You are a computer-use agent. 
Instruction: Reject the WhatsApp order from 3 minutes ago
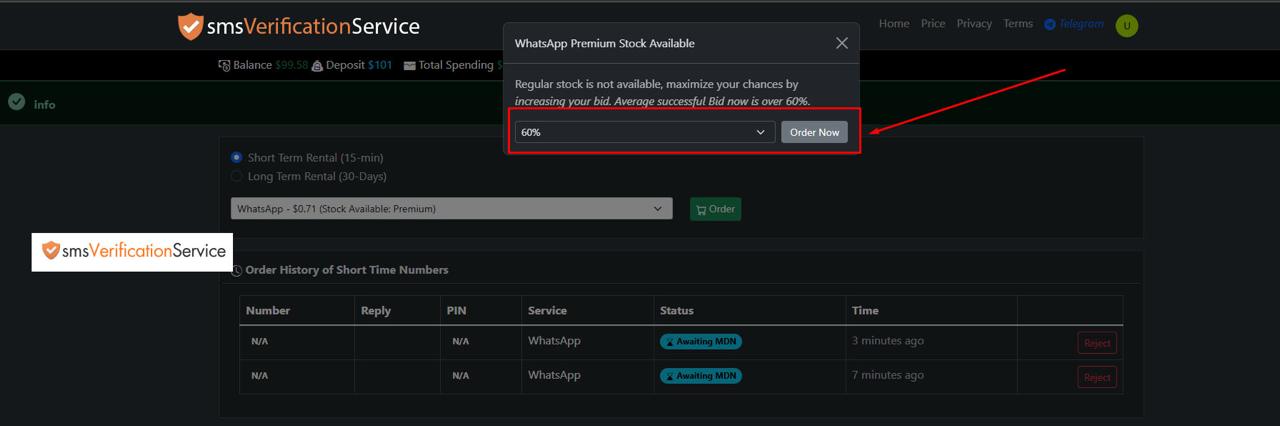point(1097,343)
